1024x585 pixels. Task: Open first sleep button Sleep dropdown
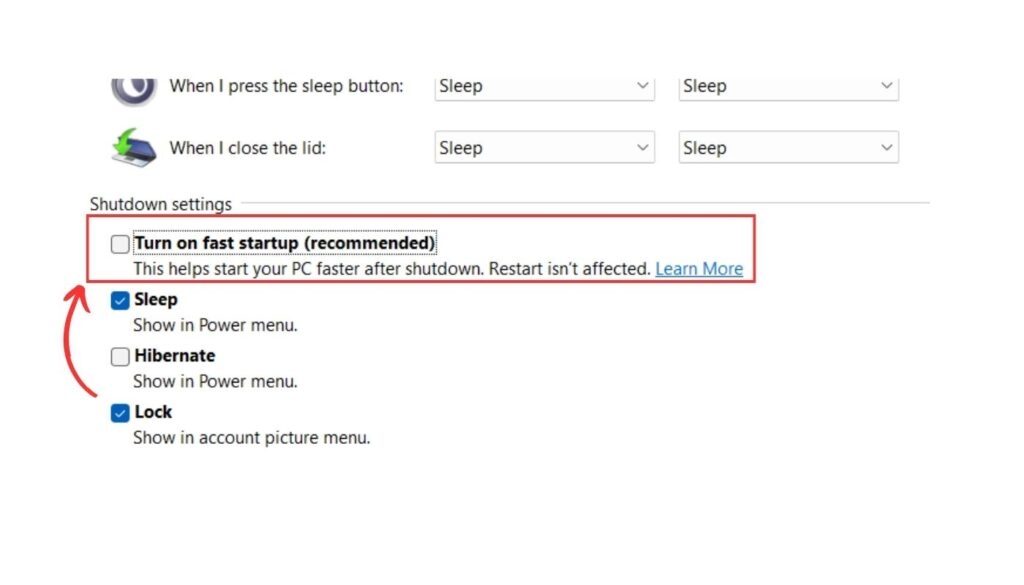tap(545, 87)
